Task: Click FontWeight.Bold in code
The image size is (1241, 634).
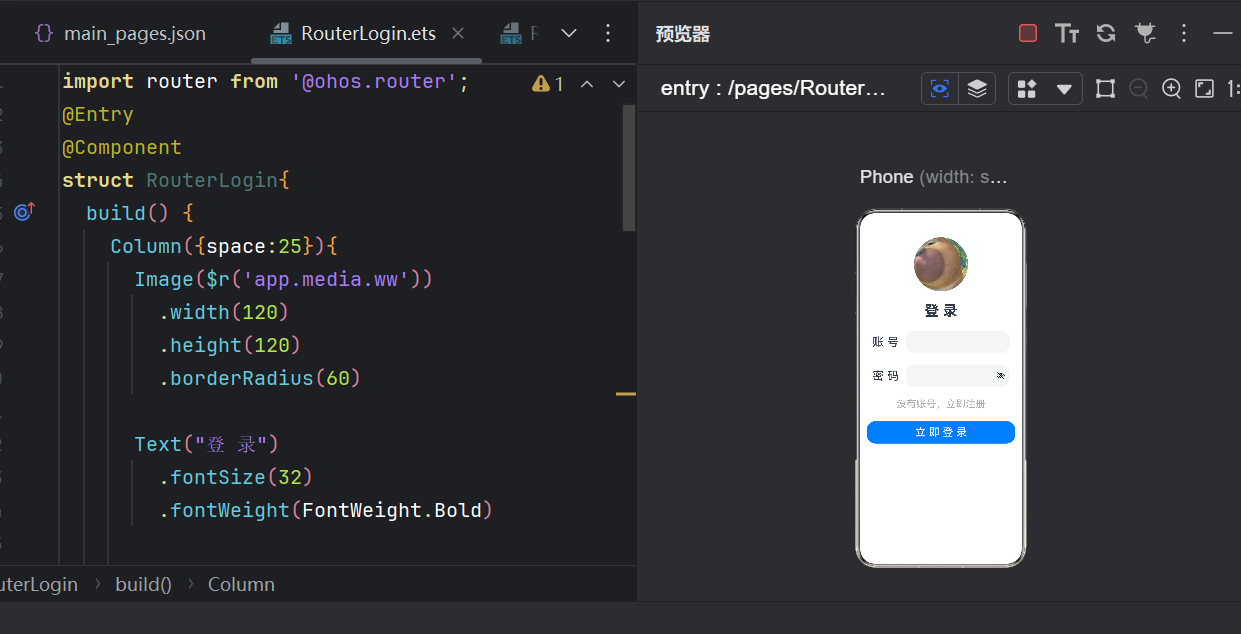Action: 391,510
